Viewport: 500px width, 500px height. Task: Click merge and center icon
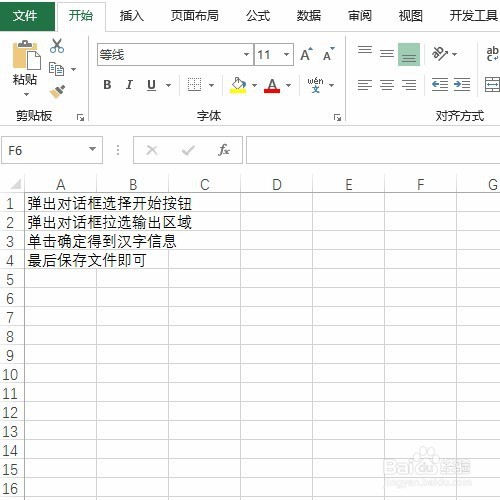tap(492, 85)
